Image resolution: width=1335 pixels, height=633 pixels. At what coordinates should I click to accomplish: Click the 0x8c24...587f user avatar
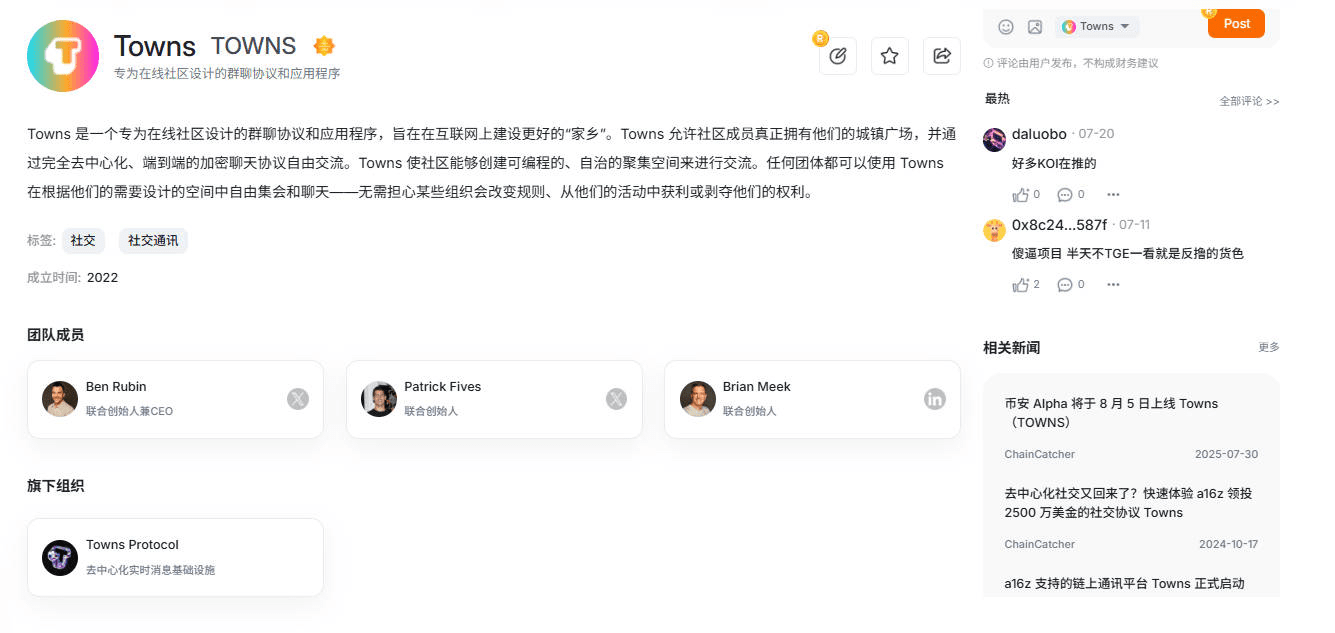click(x=994, y=231)
